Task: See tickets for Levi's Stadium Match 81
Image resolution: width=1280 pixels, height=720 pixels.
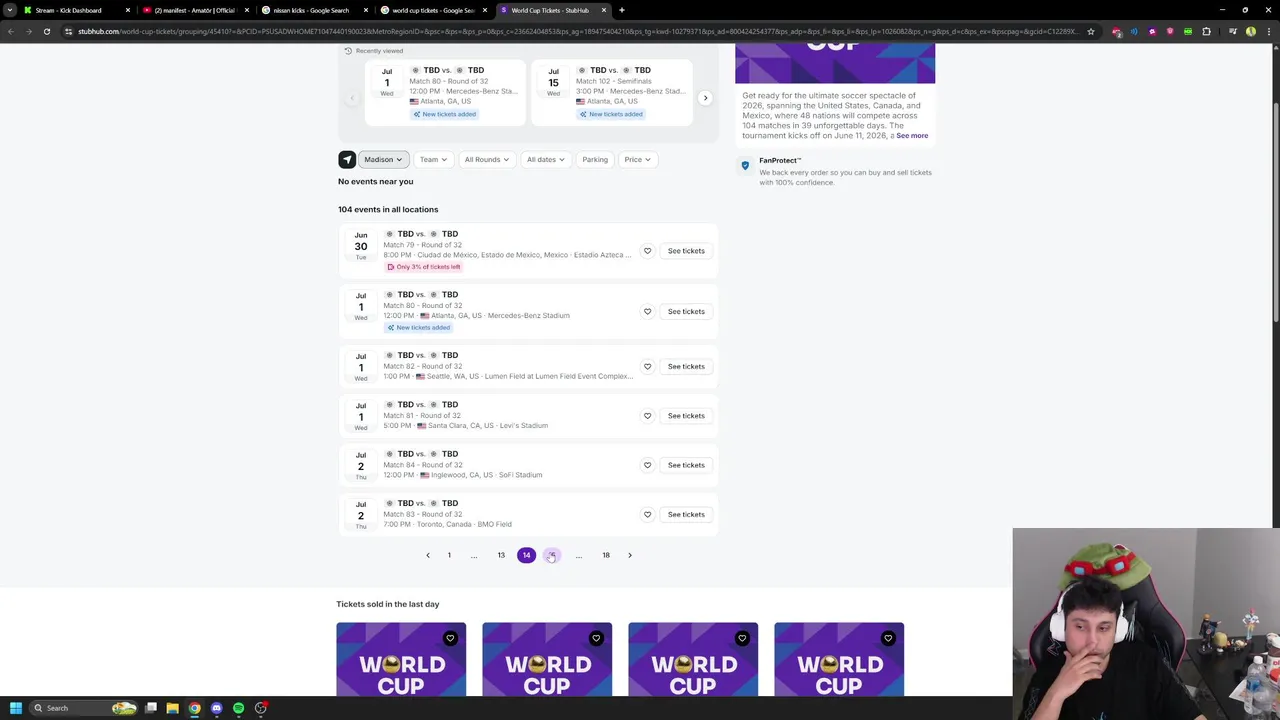Action: 686,415
